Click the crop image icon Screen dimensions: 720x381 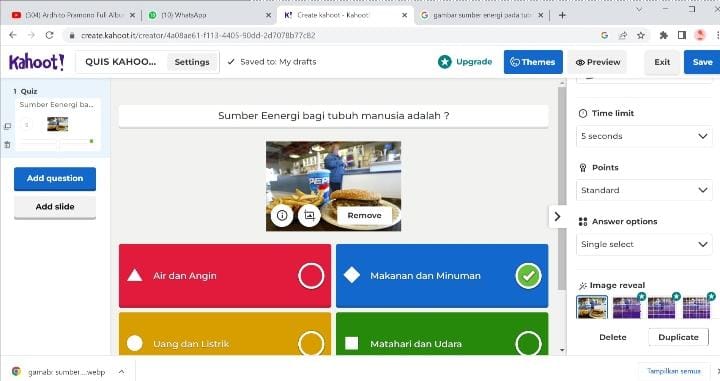[x=309, y=215]
